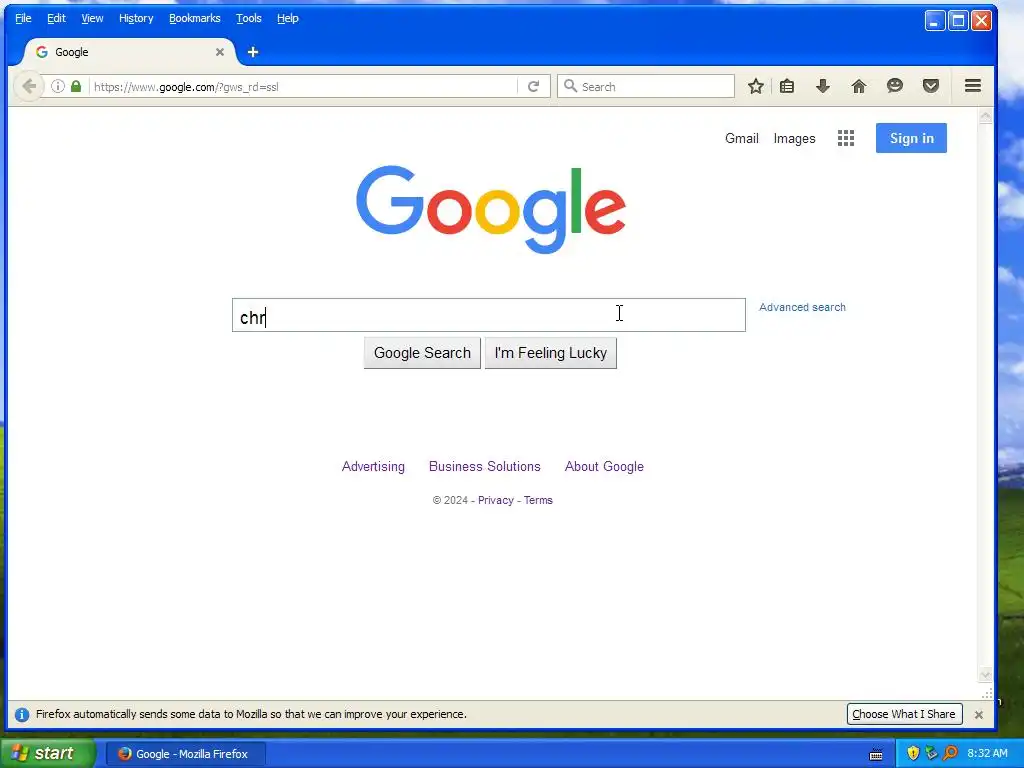
Task: Open the downloads arrow icon
Action: tap(823, 86)
